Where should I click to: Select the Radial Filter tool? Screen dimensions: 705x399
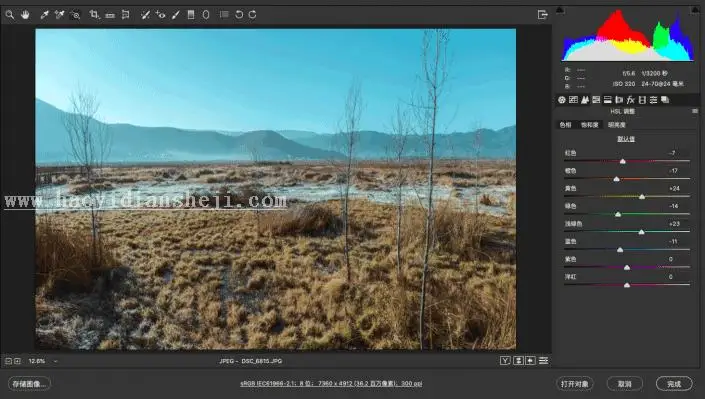tap(206, 15)
